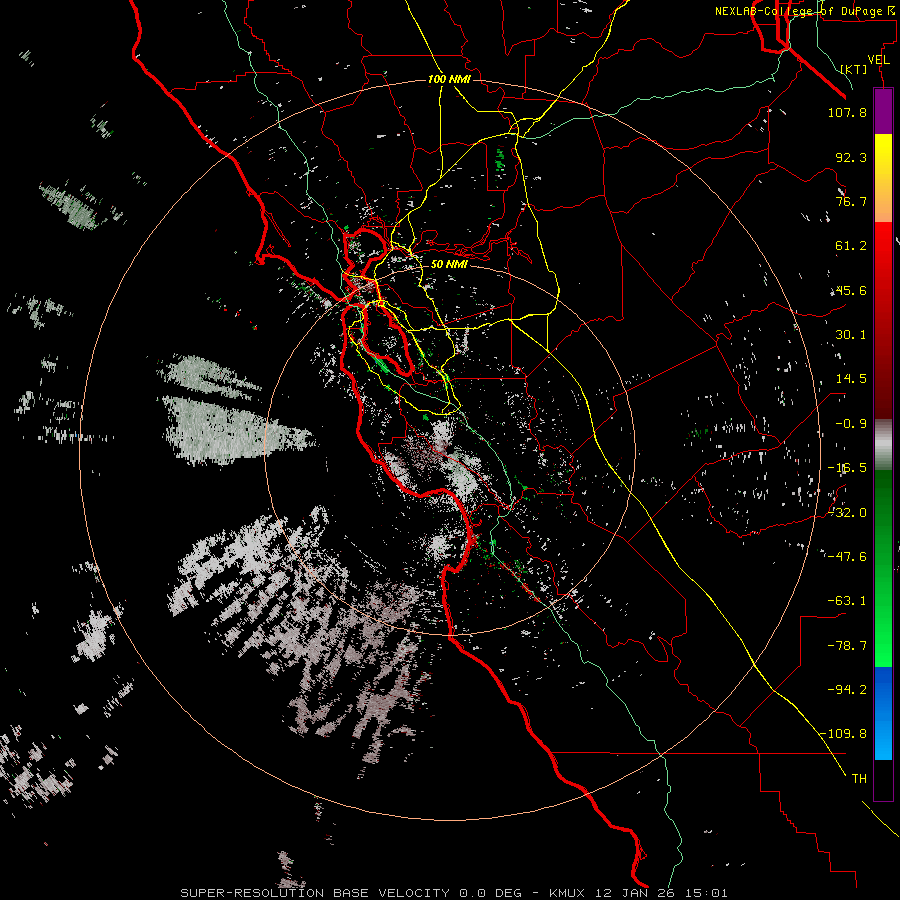The width and height of the screenshot is (900, 900).
Task: Select the -63.1 velocity scale value
Action: [x=847, y=601]
